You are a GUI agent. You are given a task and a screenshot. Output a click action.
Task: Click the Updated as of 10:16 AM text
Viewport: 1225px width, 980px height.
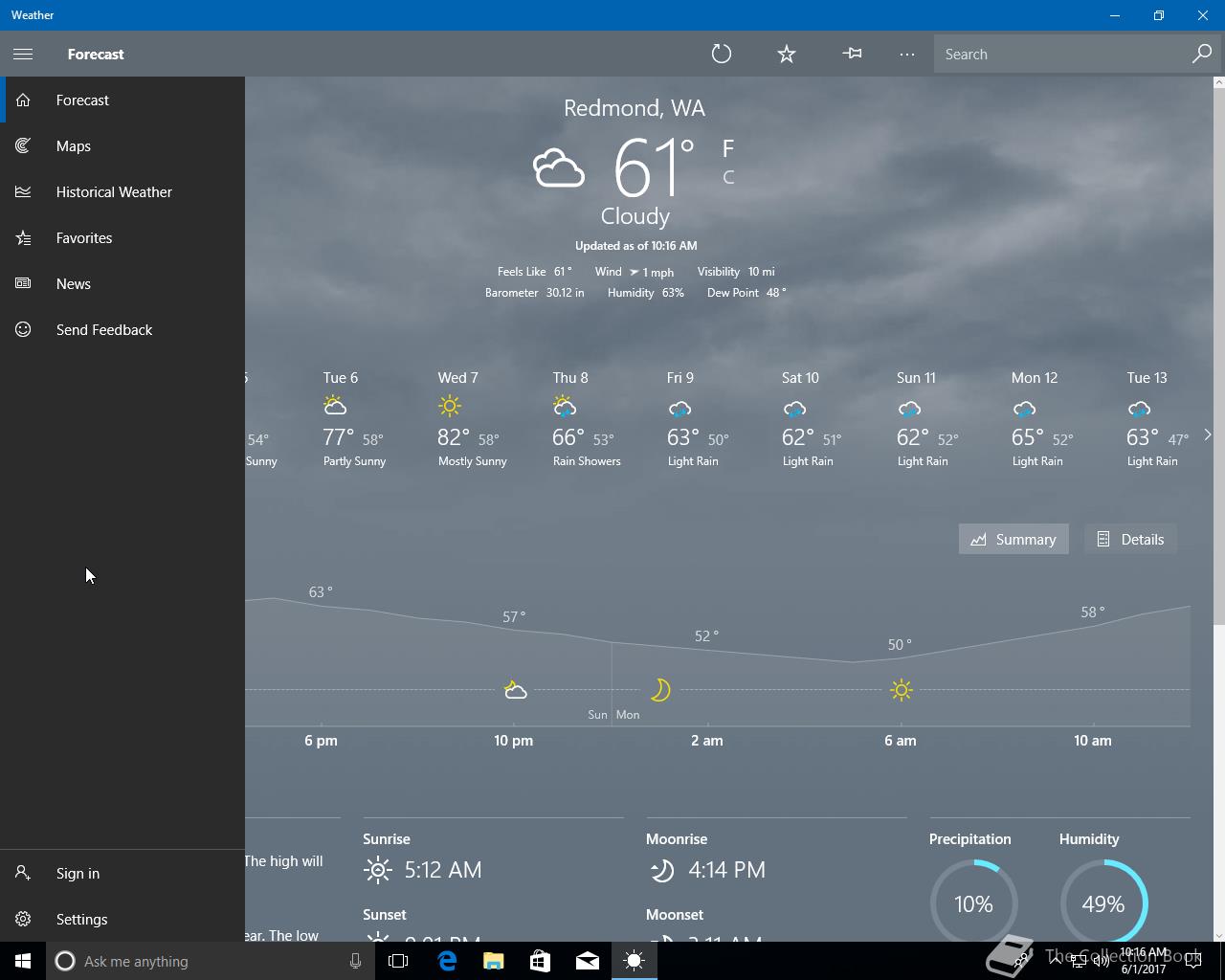click(635, 246)
